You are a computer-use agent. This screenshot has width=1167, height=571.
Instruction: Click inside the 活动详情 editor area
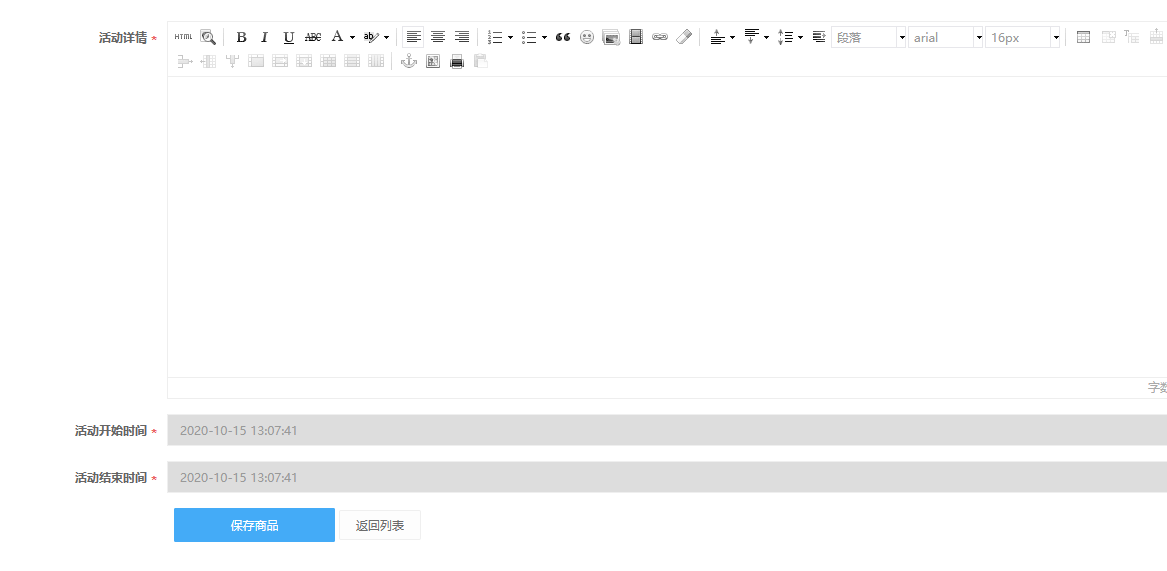tap(667, 227)
